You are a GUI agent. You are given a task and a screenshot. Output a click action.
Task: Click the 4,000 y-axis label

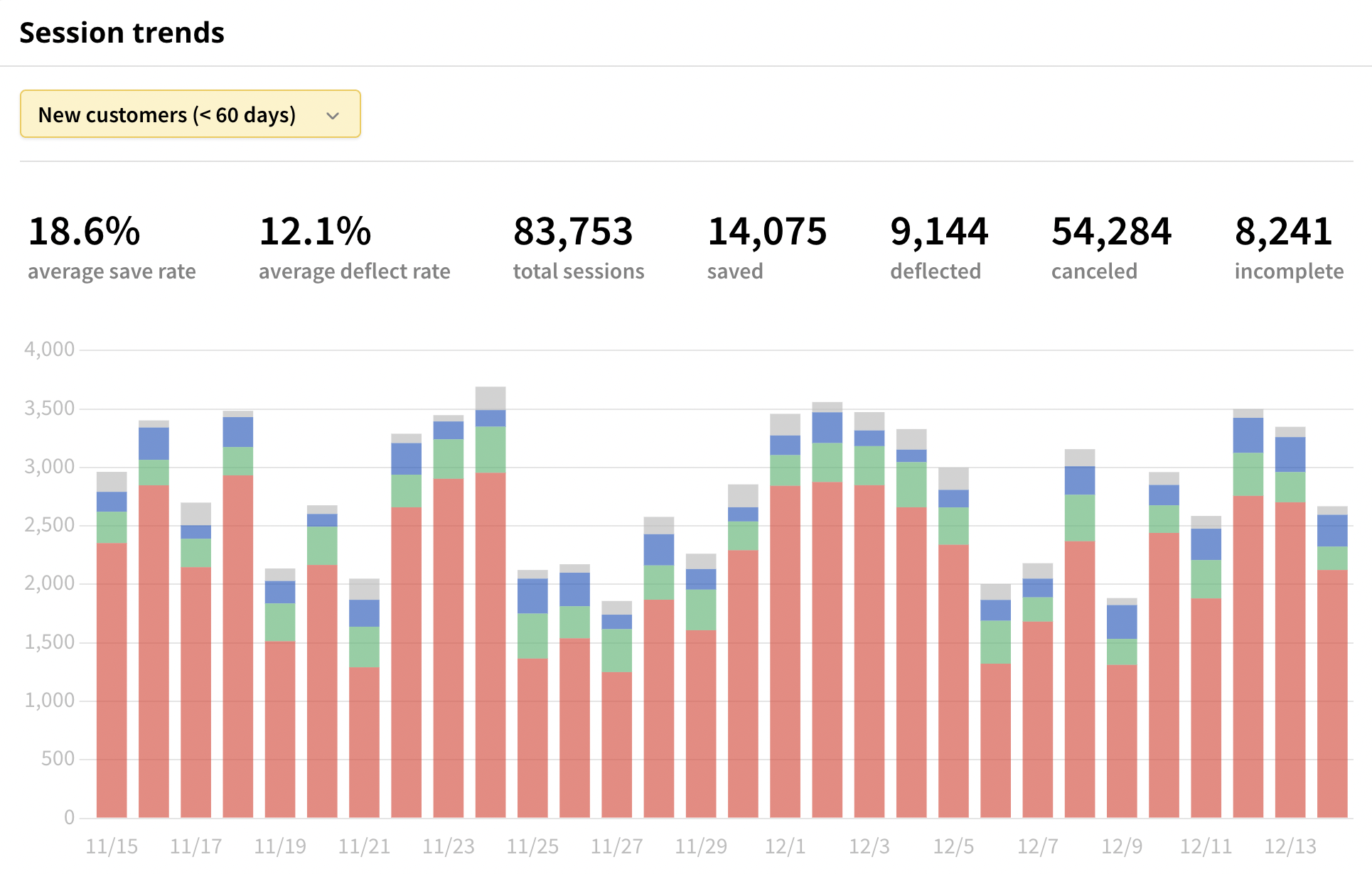pos(49,349)
